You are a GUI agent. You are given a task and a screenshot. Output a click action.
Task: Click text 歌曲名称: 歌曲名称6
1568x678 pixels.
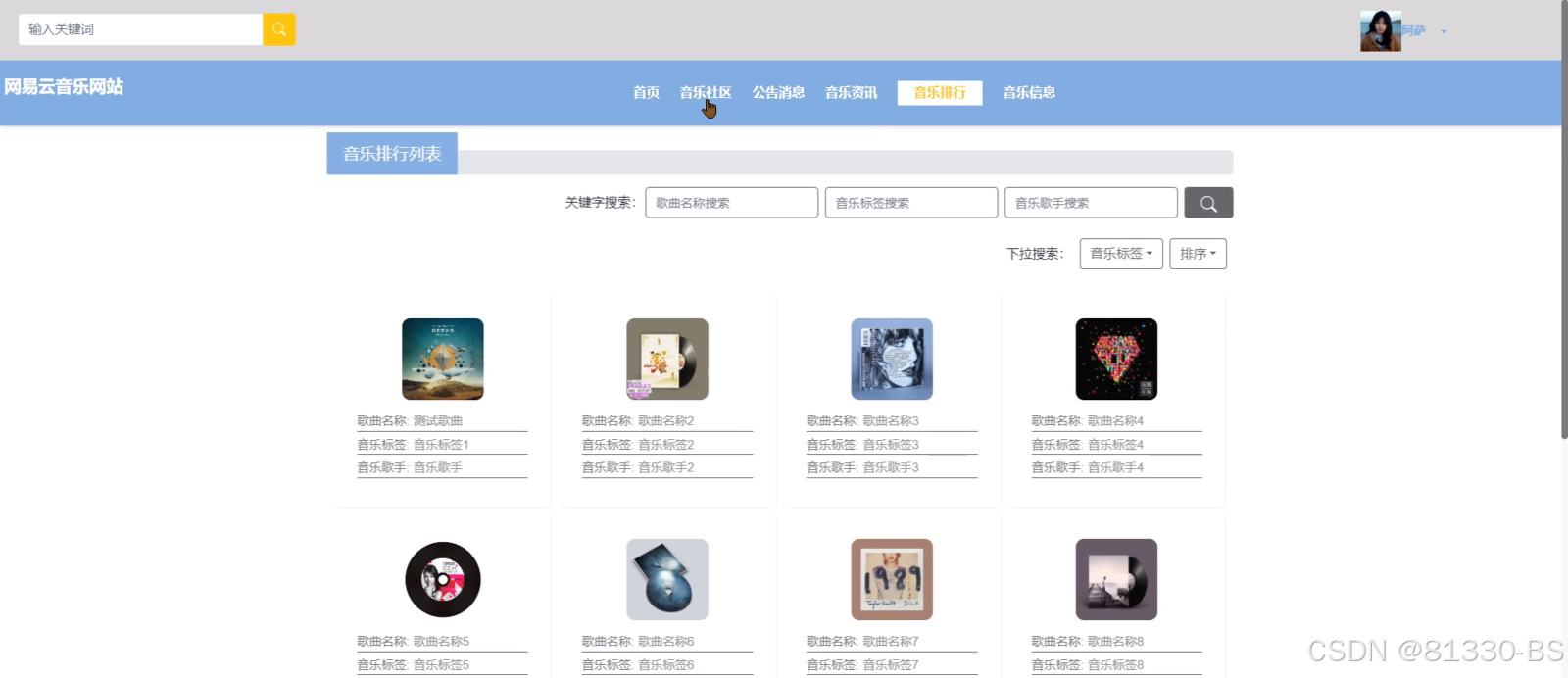coord(638,642)
